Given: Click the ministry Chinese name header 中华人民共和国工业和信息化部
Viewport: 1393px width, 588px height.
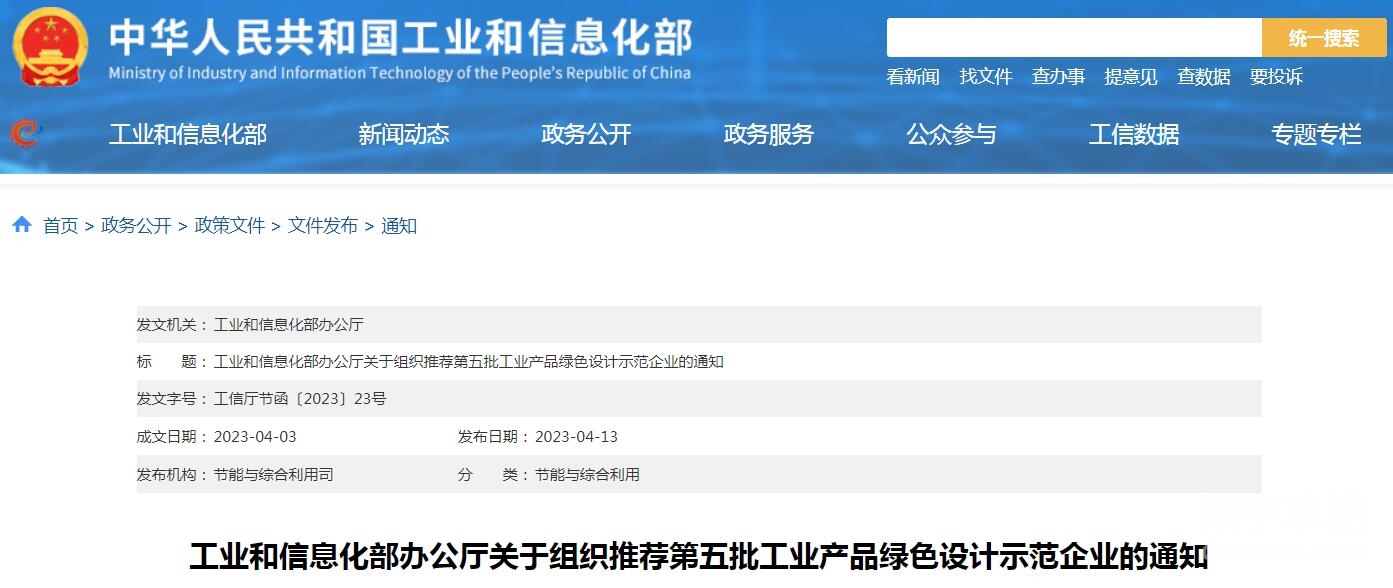Looking at the screenshot, I should coord(400,38).
